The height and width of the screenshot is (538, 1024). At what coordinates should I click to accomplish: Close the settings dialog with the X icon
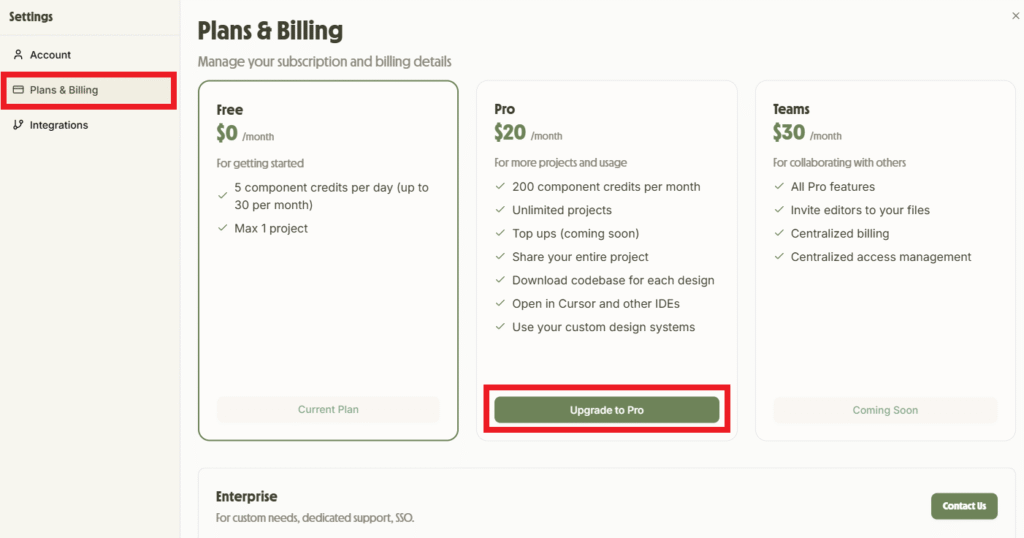[x=1016, y=16]
